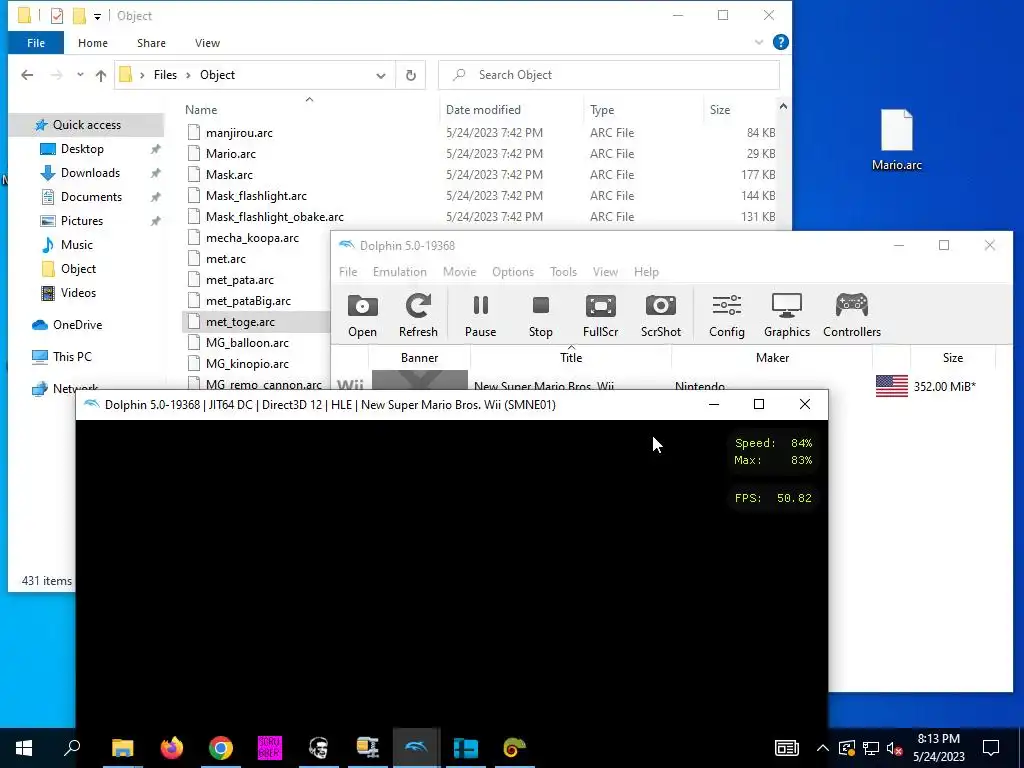The width and height of the screenshot is (1024, 768).
Task: Select the MG_balloon.arc file
Action: [x=247, y=343]
